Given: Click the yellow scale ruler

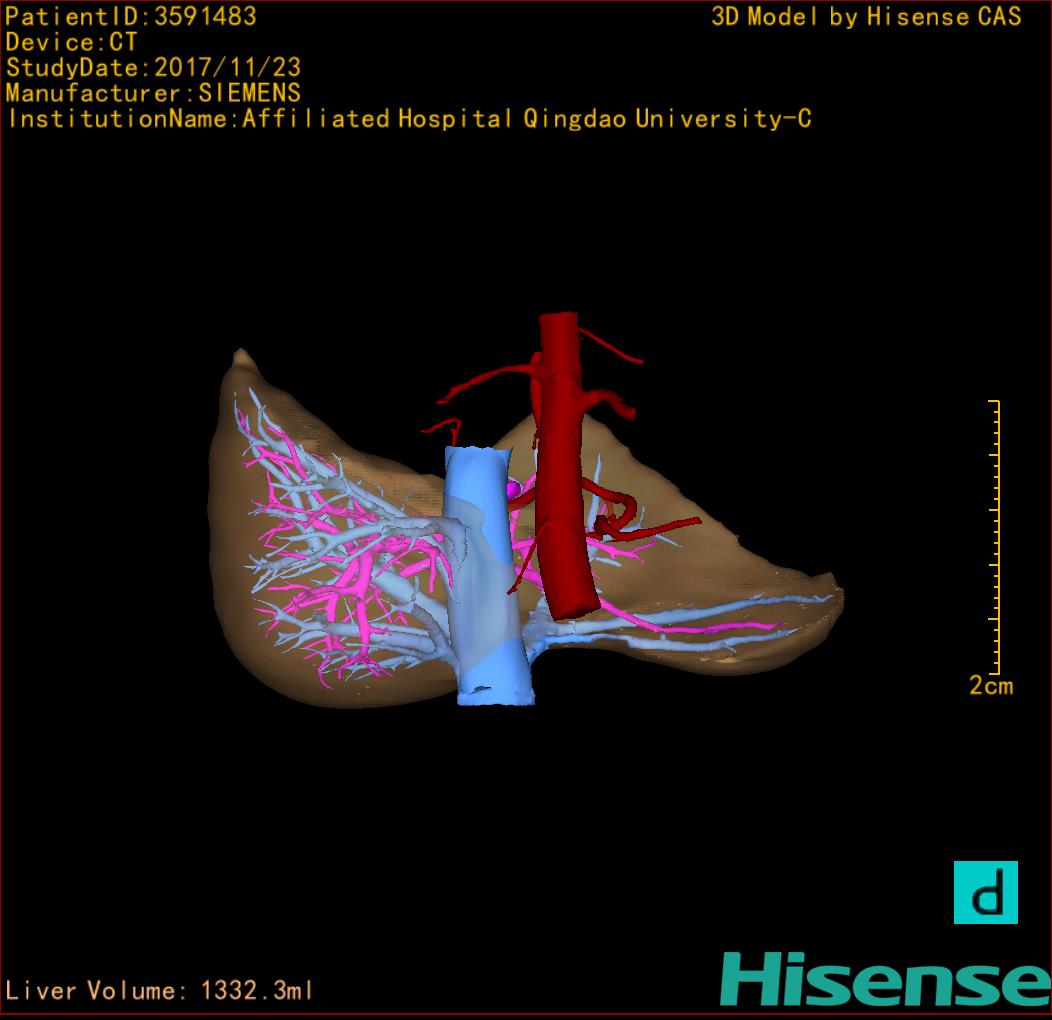Looking at the screenshot, I should tap(995, 537).
